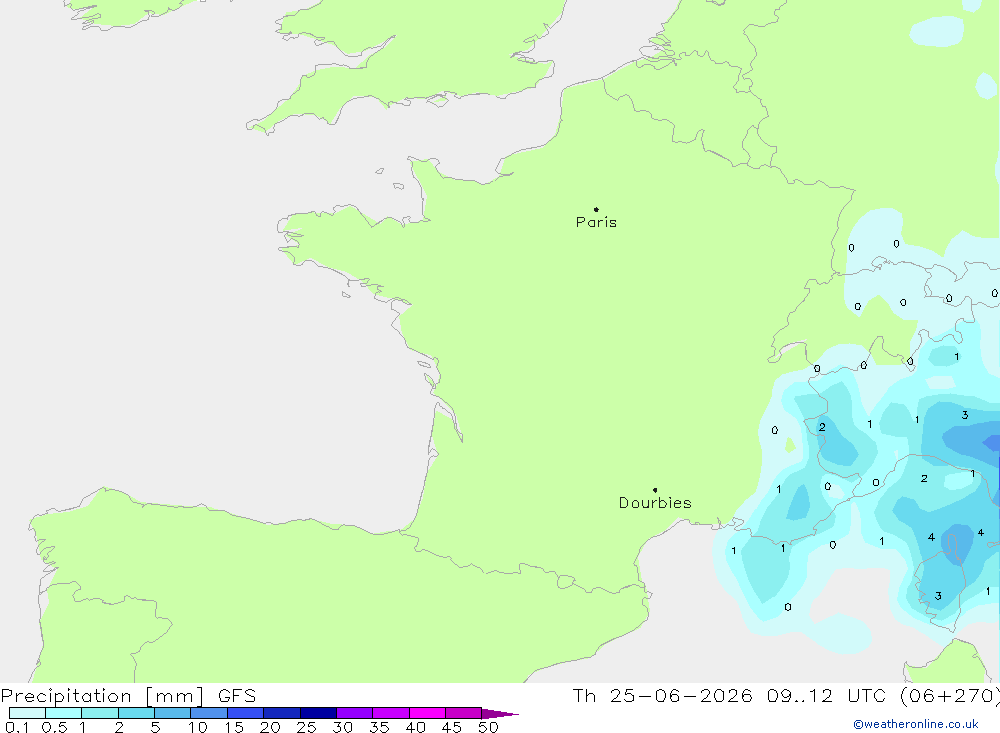
Task: Pick the 1–2 mm legend swatch
Action: click(99, 713)
